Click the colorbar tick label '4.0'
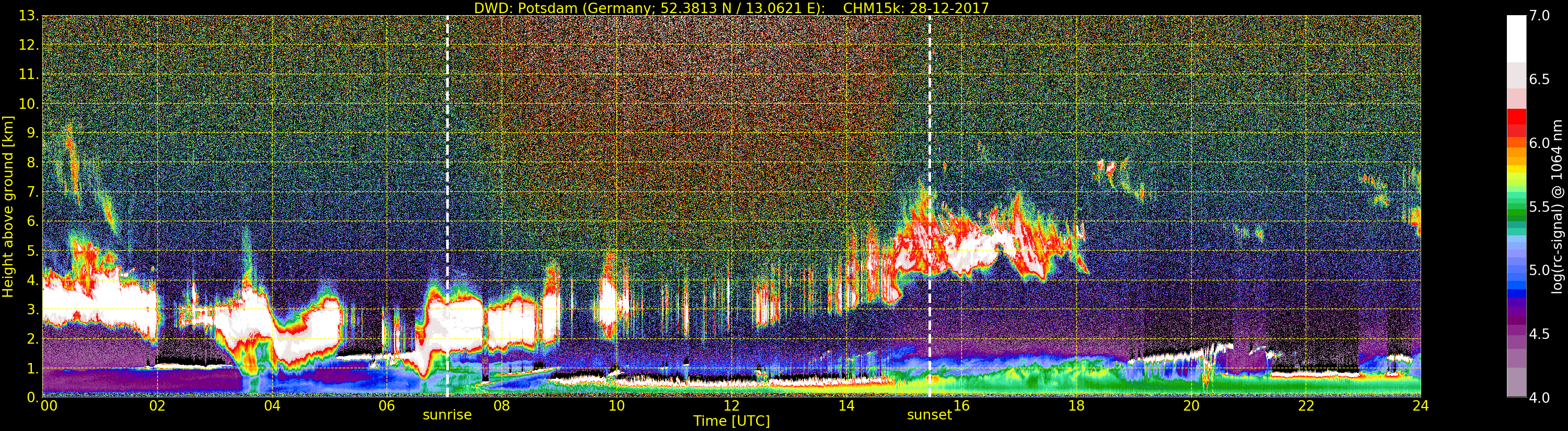Viewport: 1568px width, 431px height. pos(1539,398)
